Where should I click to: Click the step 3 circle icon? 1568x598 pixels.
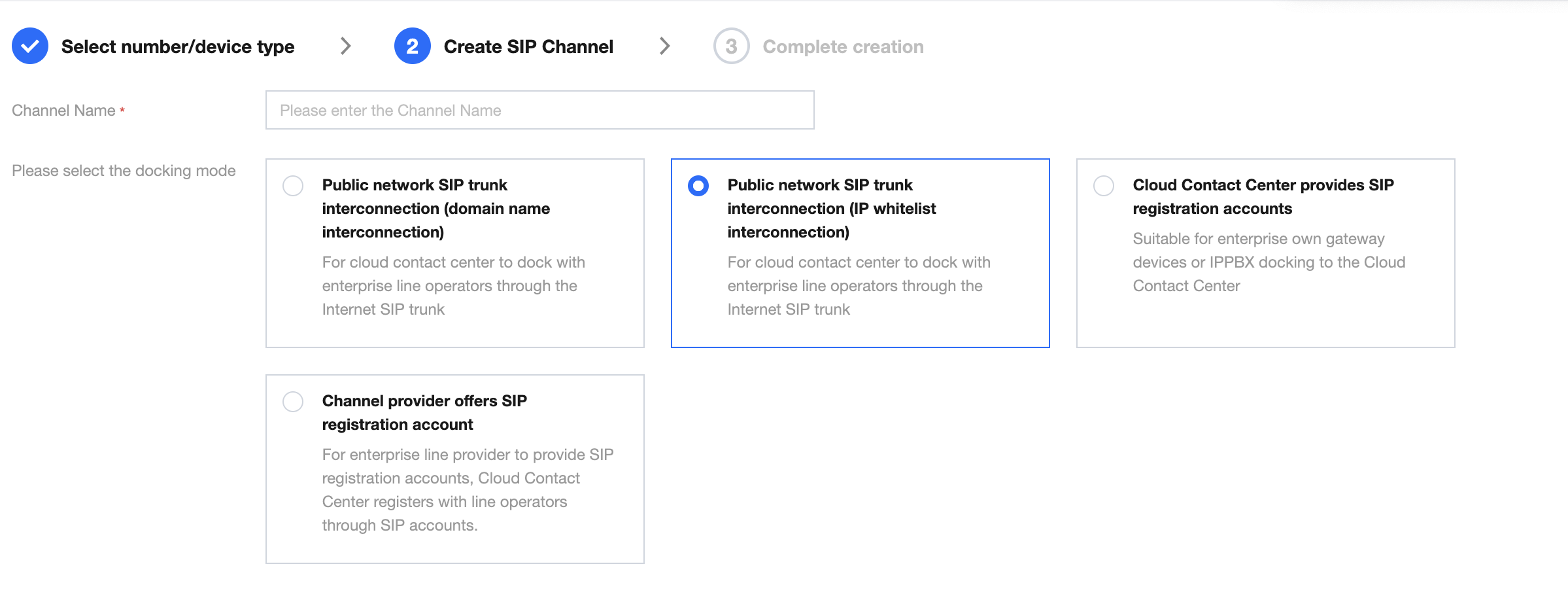click(x=731, y=46)
